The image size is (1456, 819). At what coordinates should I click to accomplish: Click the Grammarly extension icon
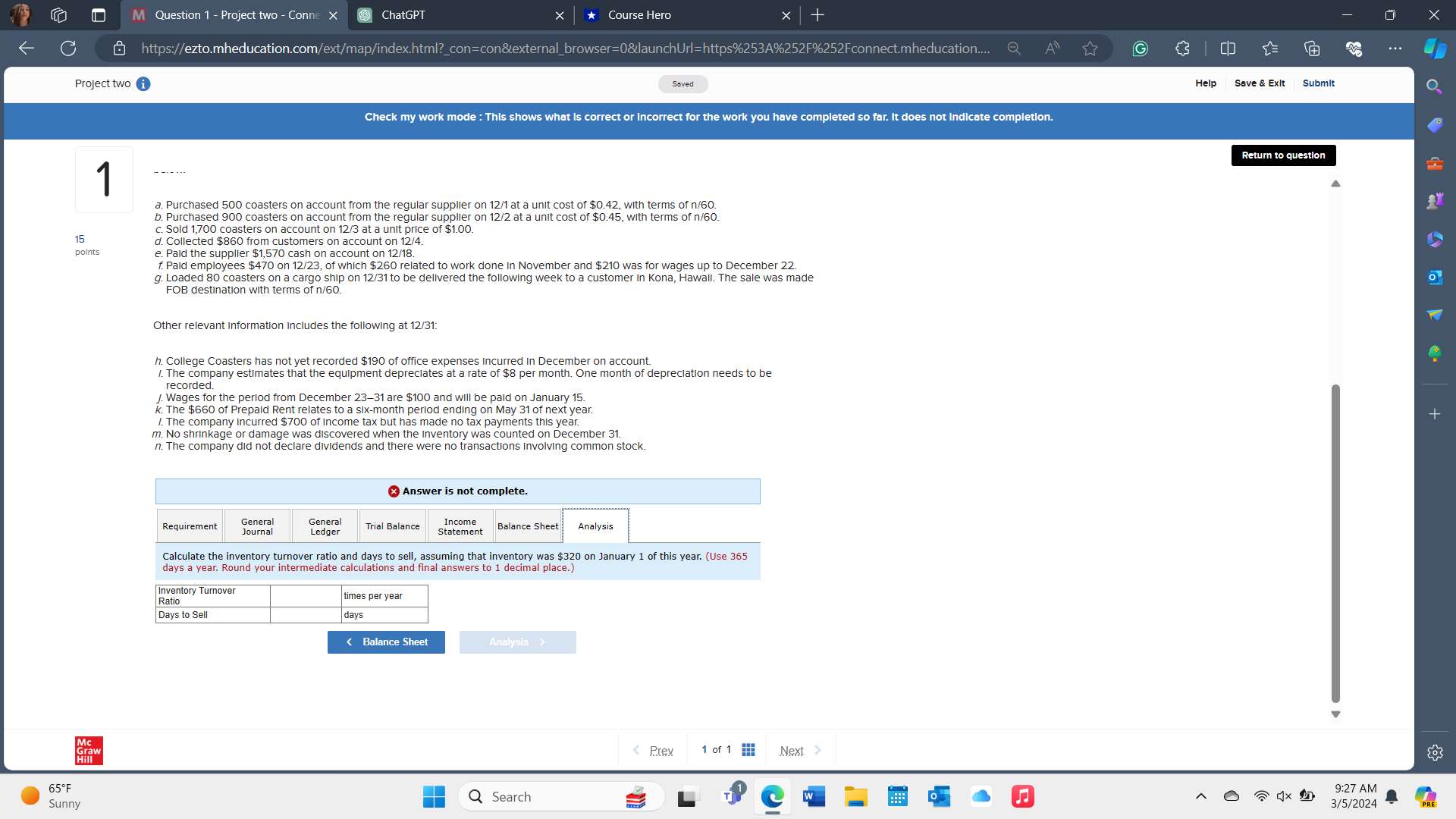point(1140,49)
